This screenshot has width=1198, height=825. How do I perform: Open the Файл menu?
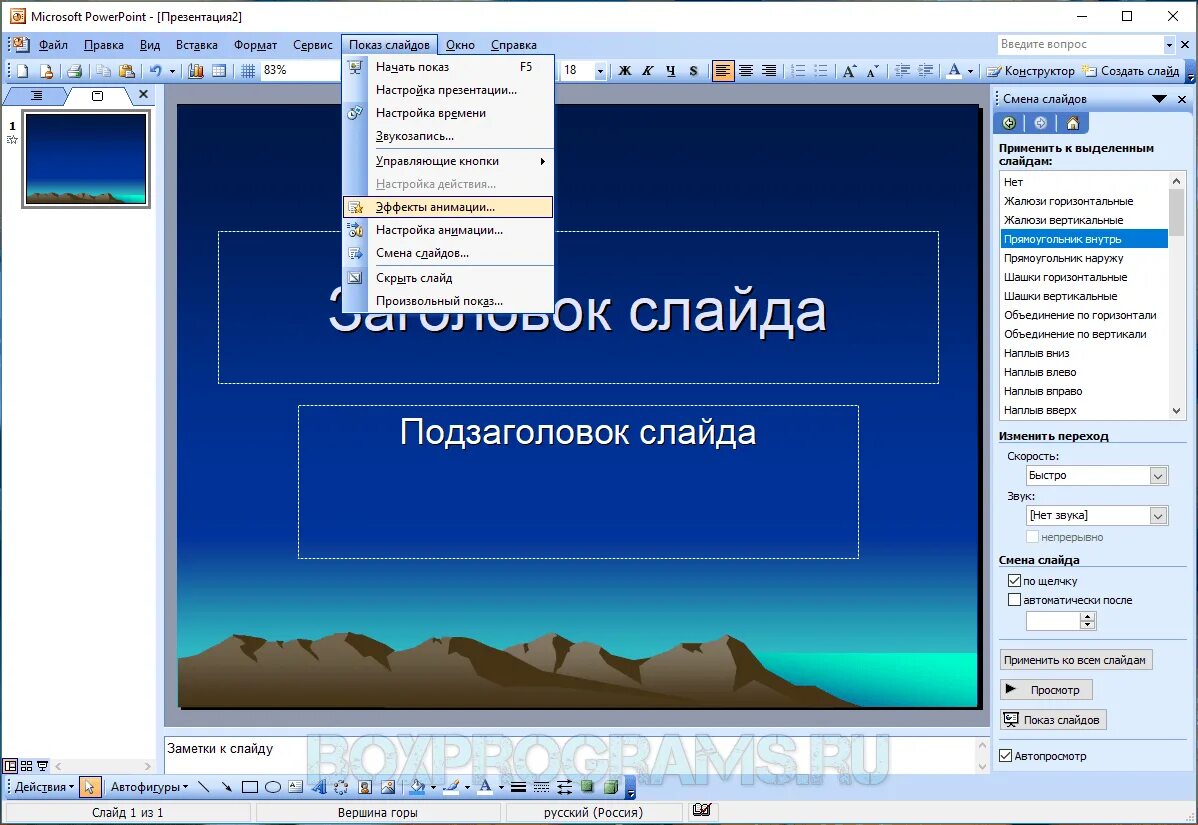[53, 45]
